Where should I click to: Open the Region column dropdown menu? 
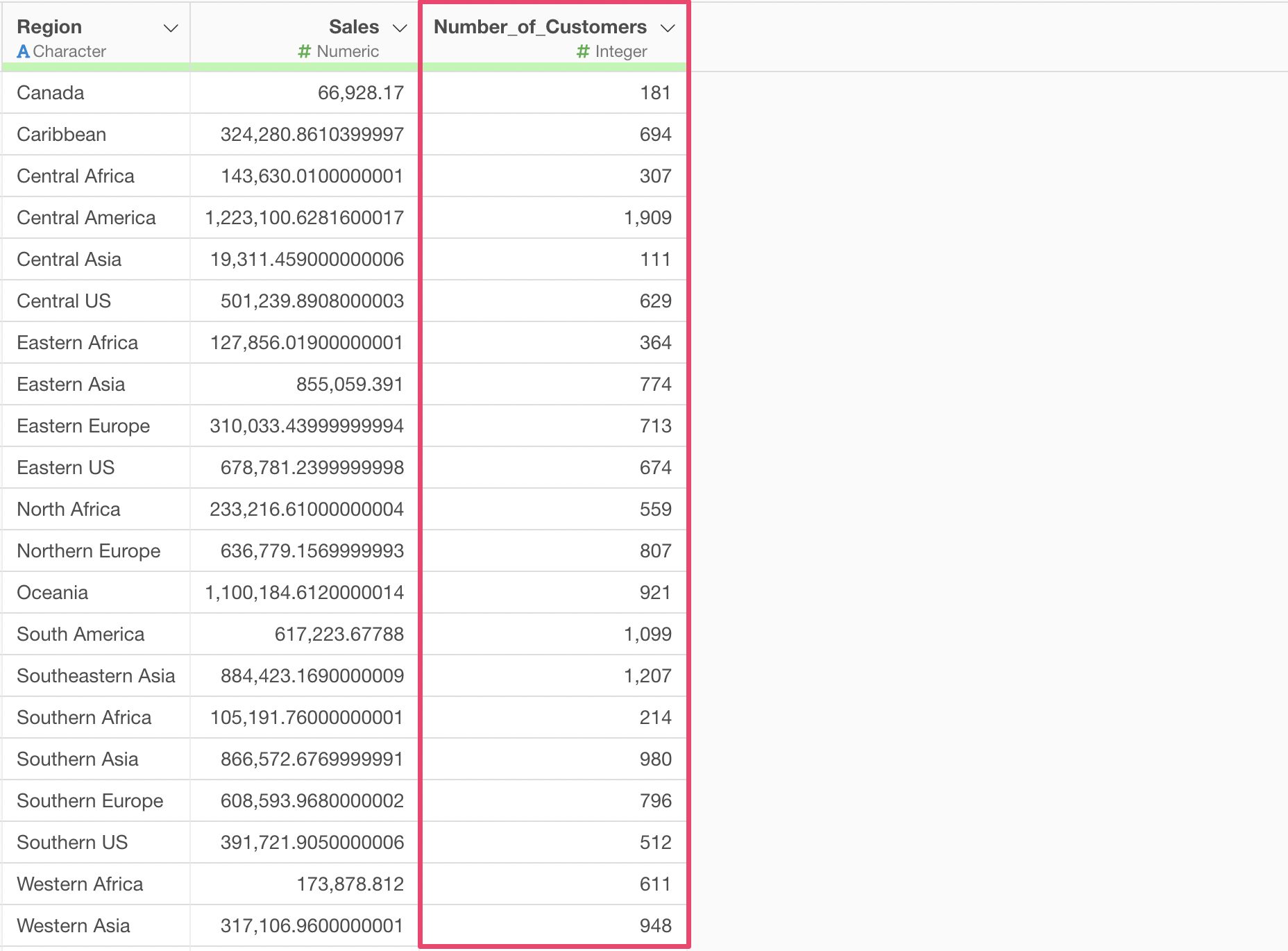pos(170,28)
